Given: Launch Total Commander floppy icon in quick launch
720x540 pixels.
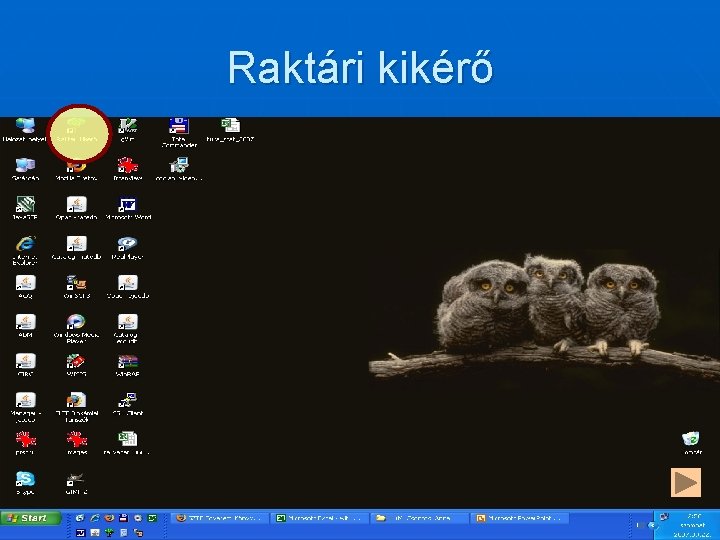Looking at the screenshot, I should click(x=123, y=518).
